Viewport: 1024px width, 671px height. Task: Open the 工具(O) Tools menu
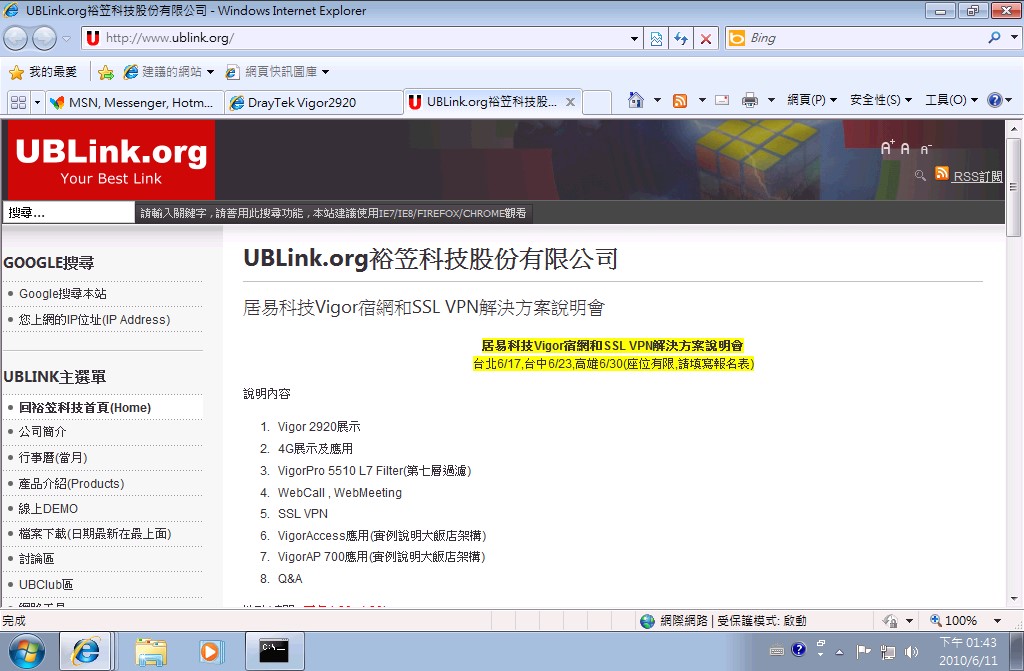point(952,100)
